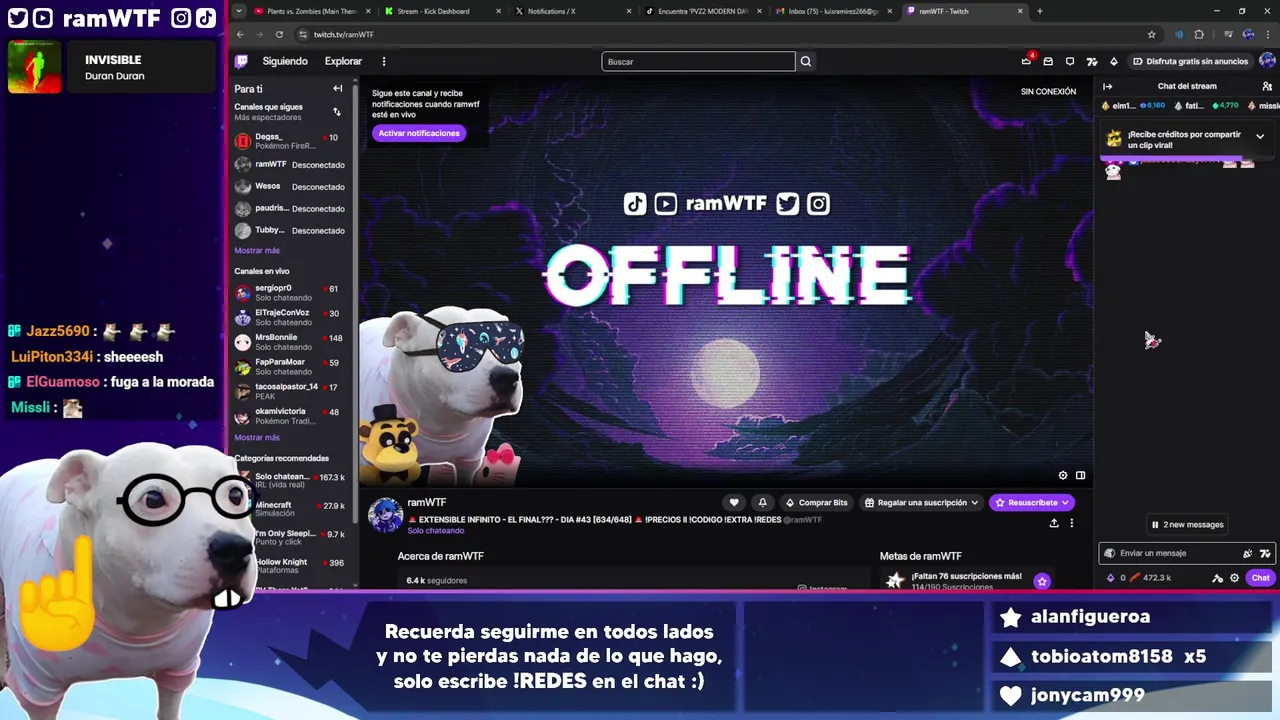Open the user avatar menu

[1267, 61]
